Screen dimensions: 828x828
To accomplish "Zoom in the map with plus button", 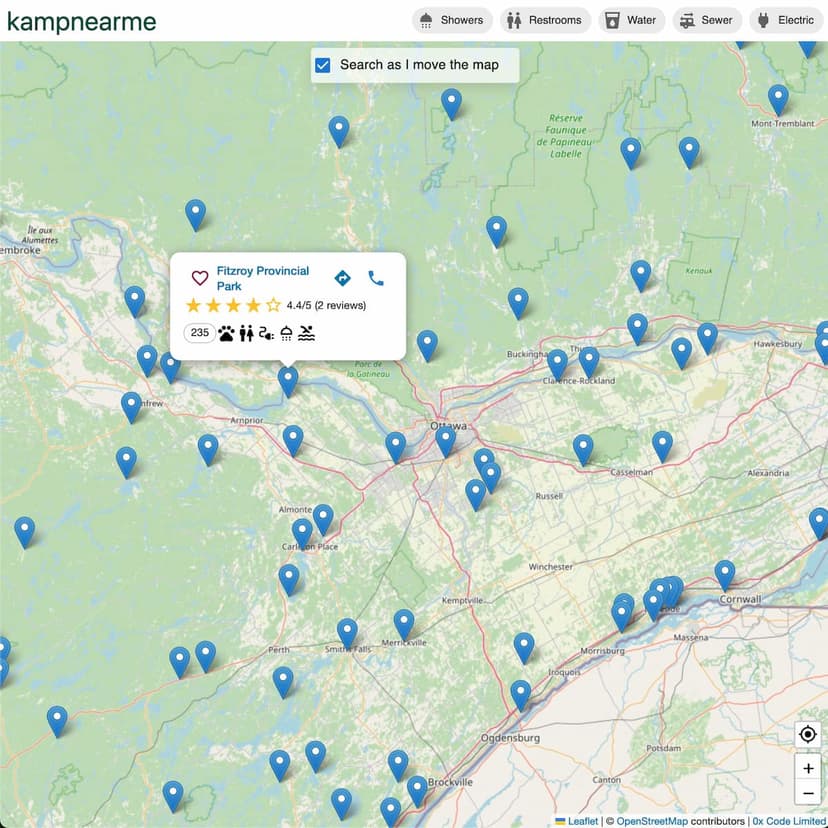I will pos(808,768).
